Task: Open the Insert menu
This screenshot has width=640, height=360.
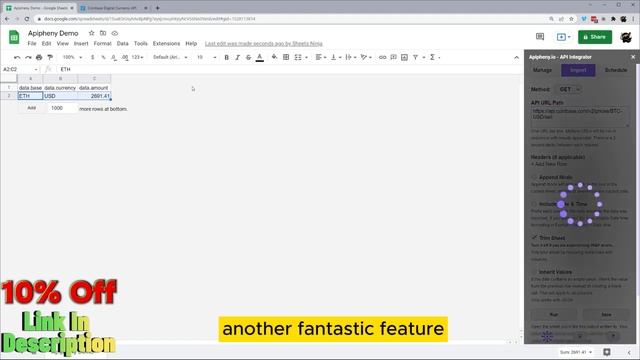Action: (81, 43)
